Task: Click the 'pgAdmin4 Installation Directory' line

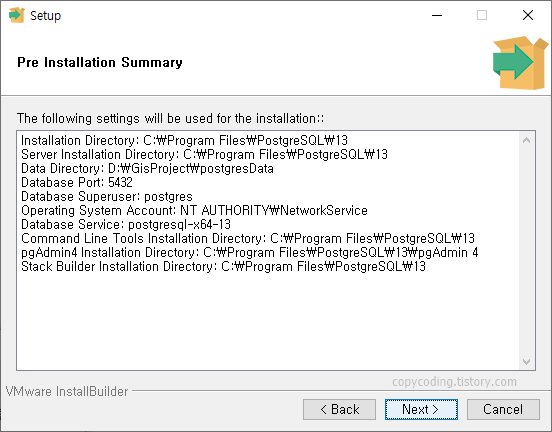Action: point(250,253)
